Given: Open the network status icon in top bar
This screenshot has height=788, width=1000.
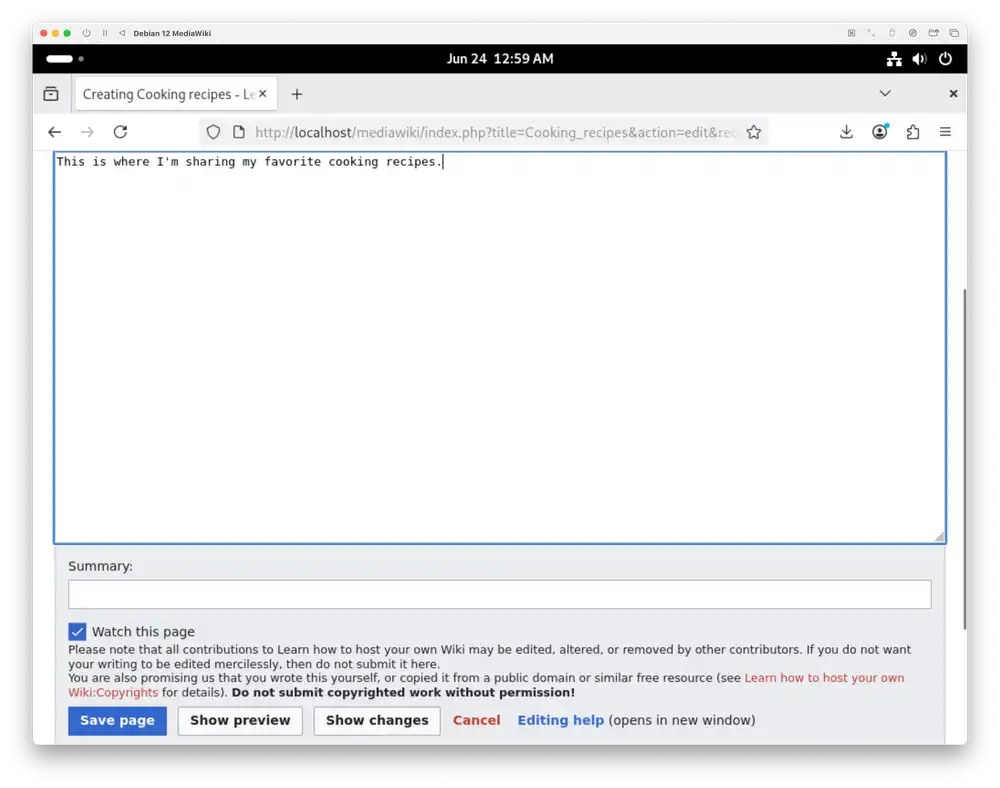Looking at the screenshot, I should pos(894,59).
